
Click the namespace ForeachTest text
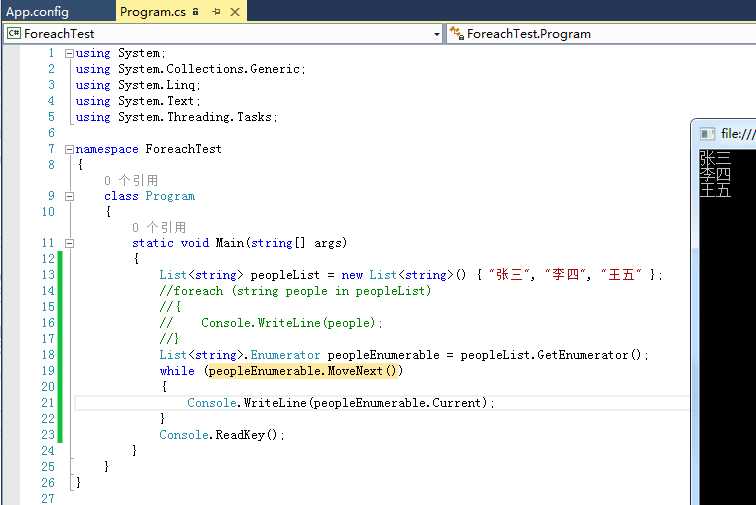click(148, 149)
